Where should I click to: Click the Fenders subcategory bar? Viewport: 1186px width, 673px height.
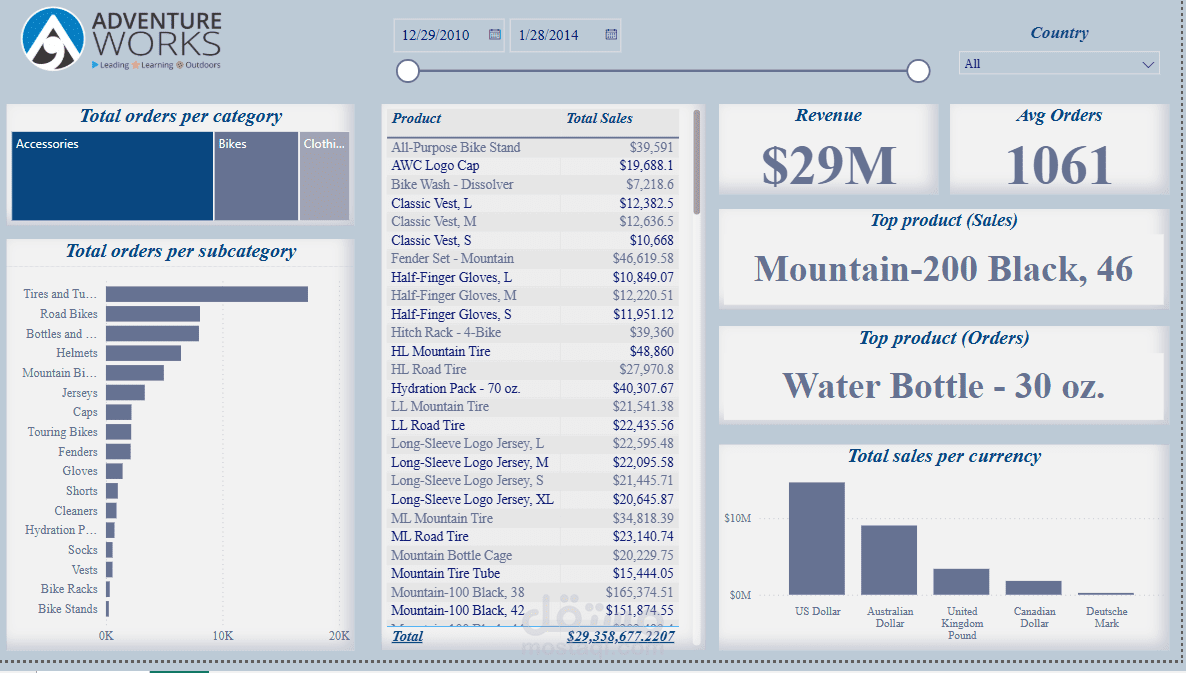118,451
